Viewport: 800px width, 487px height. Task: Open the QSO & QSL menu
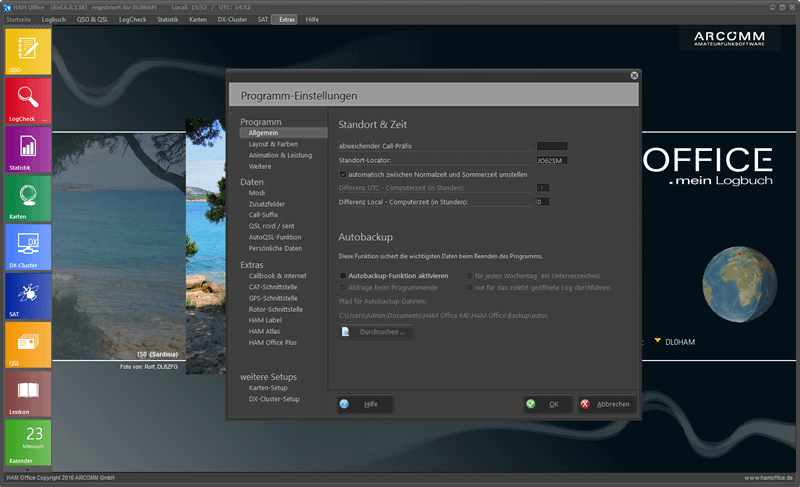pyautogui.click(x=92, y=19)
